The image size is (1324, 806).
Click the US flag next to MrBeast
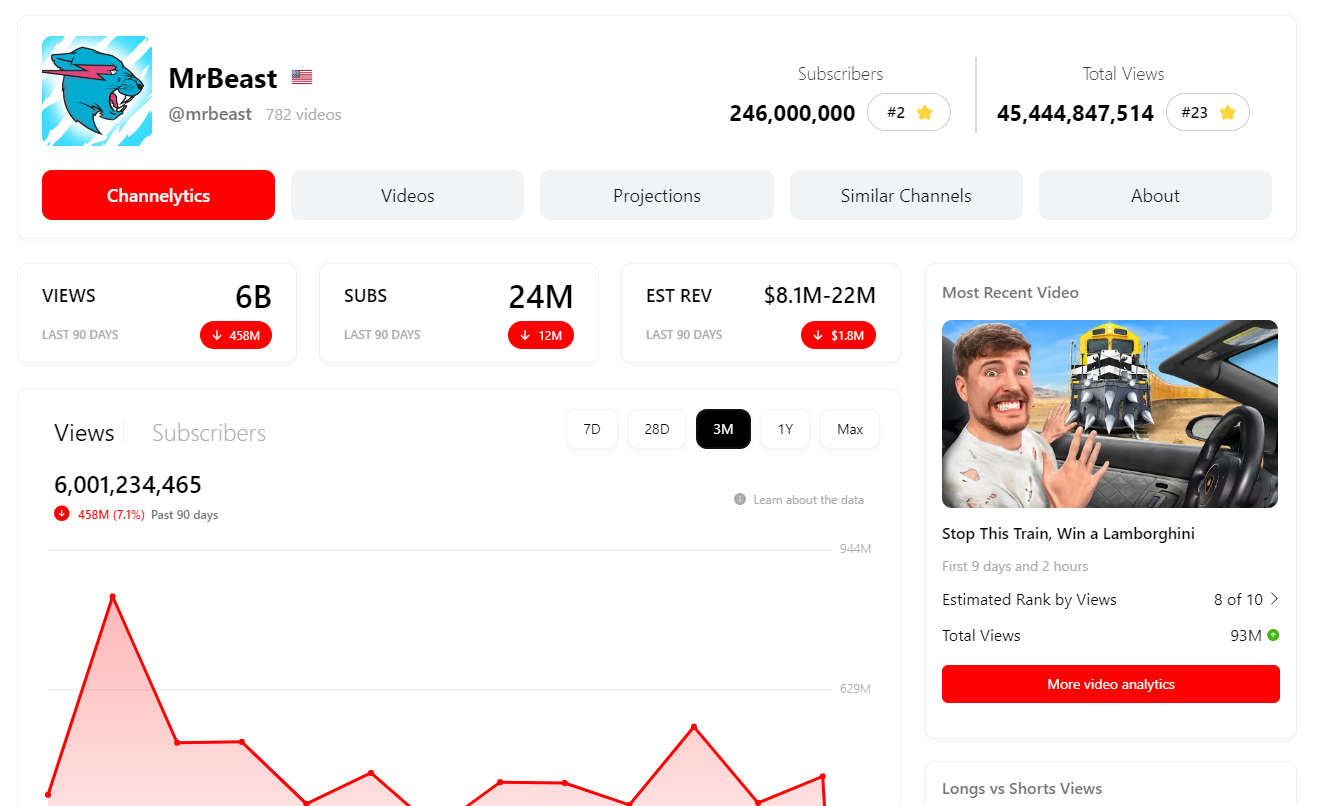302,76
